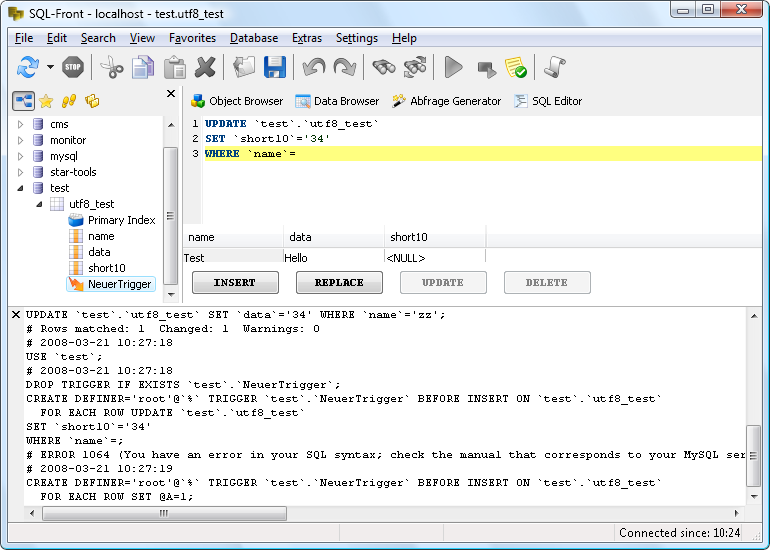This screenshot has height=550, width=770.
Task: Click the Redo arrow icon
Action: point(345,67)
